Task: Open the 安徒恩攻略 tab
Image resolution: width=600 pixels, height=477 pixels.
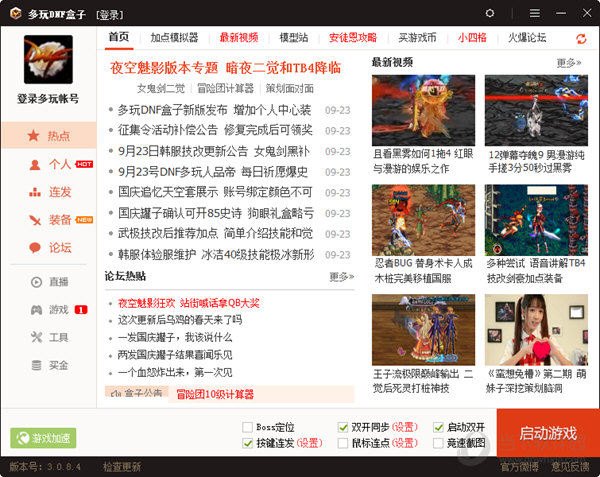Action: [x=353, y=37]
